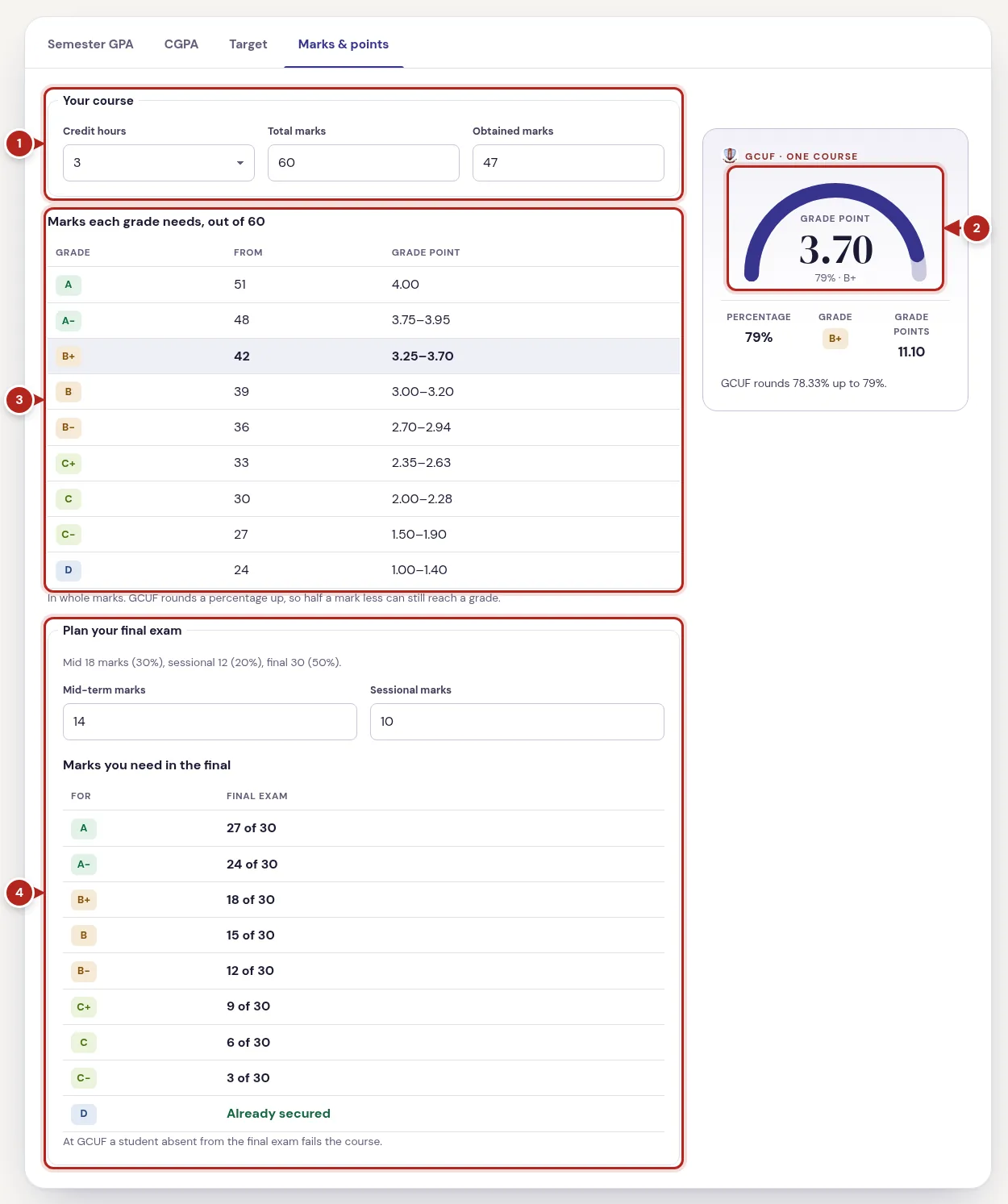The image size is (1008, 1204).
Task: Click the 3.70 grade point value
Action: [835, 250]
